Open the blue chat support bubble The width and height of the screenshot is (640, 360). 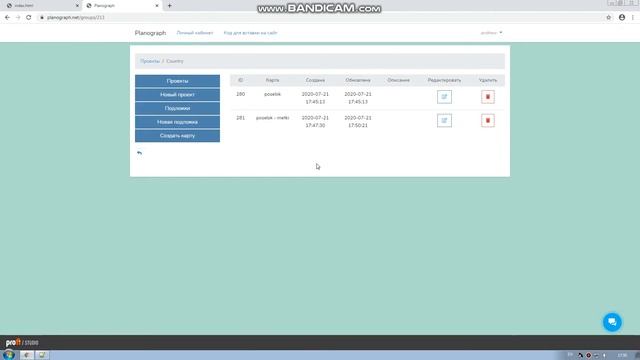(x=612, y=322)
